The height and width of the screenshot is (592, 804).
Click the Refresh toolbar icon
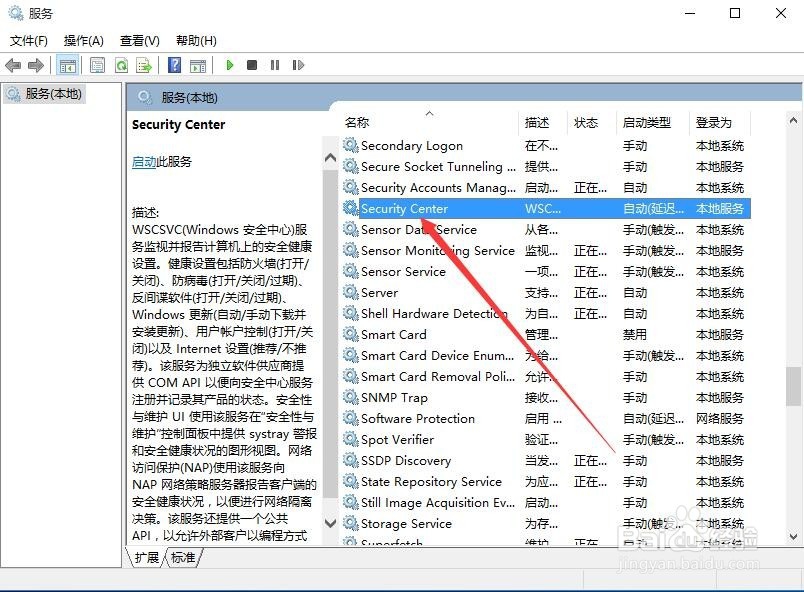point(122,65)
